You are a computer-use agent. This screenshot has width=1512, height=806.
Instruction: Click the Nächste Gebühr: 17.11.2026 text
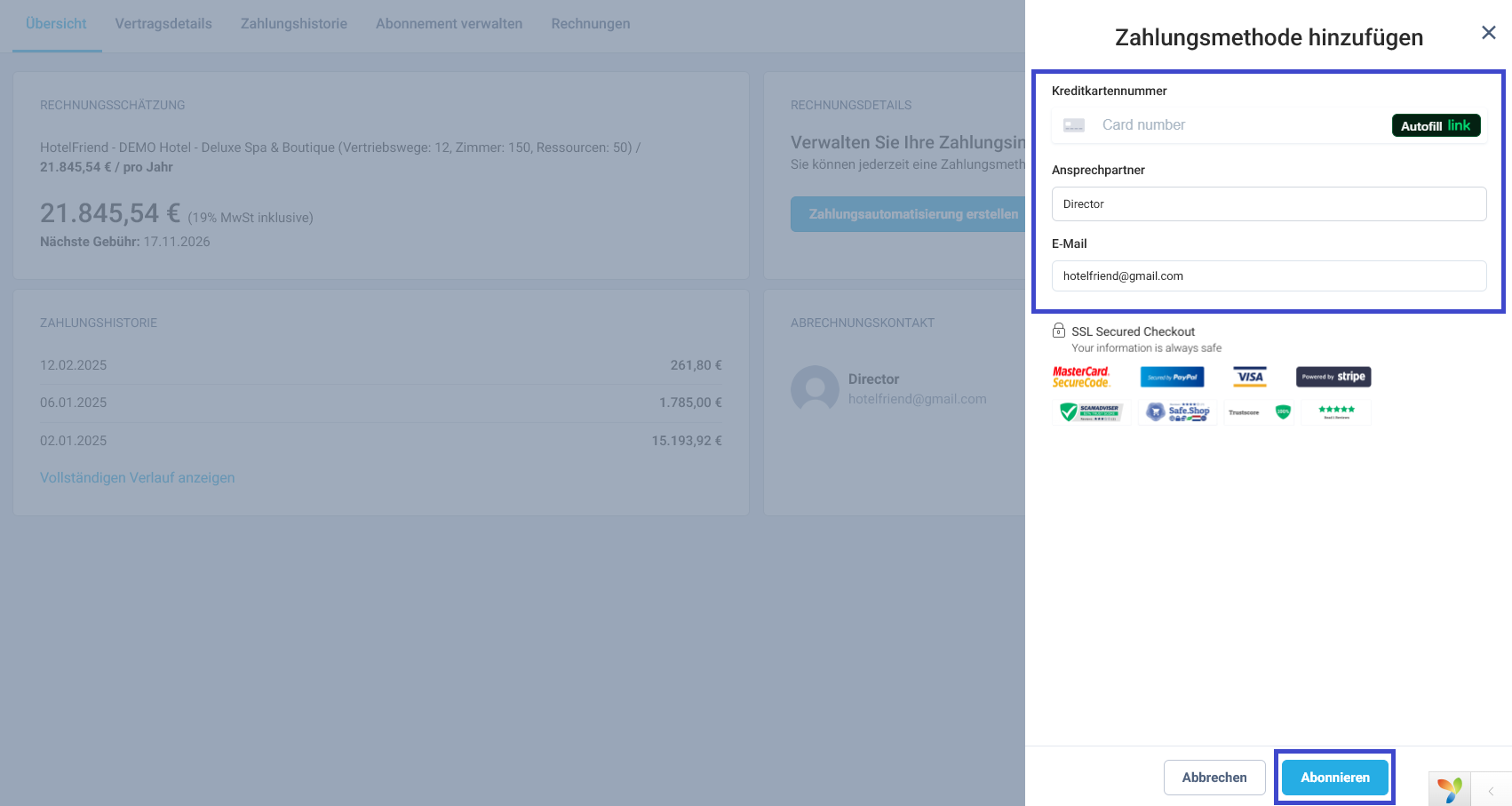point(125,242)
